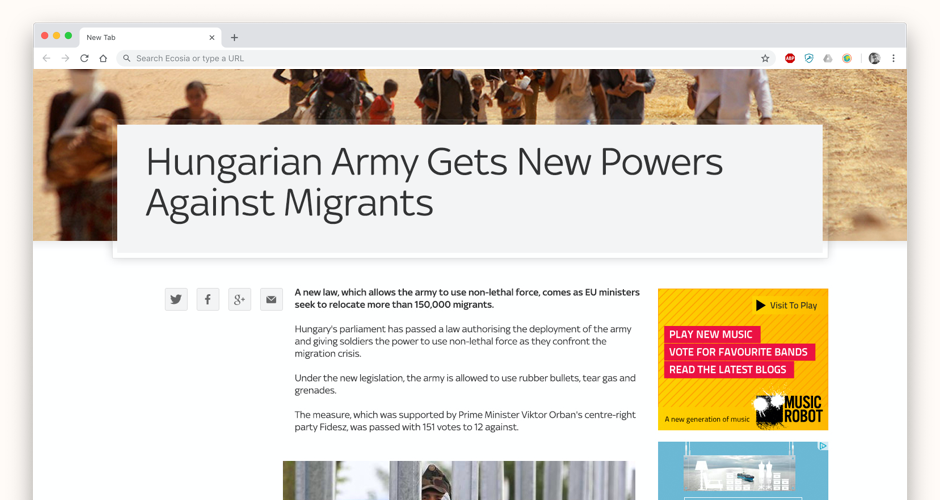
Task: Open the Chrome three-dot menu
Action: (893, 58)
